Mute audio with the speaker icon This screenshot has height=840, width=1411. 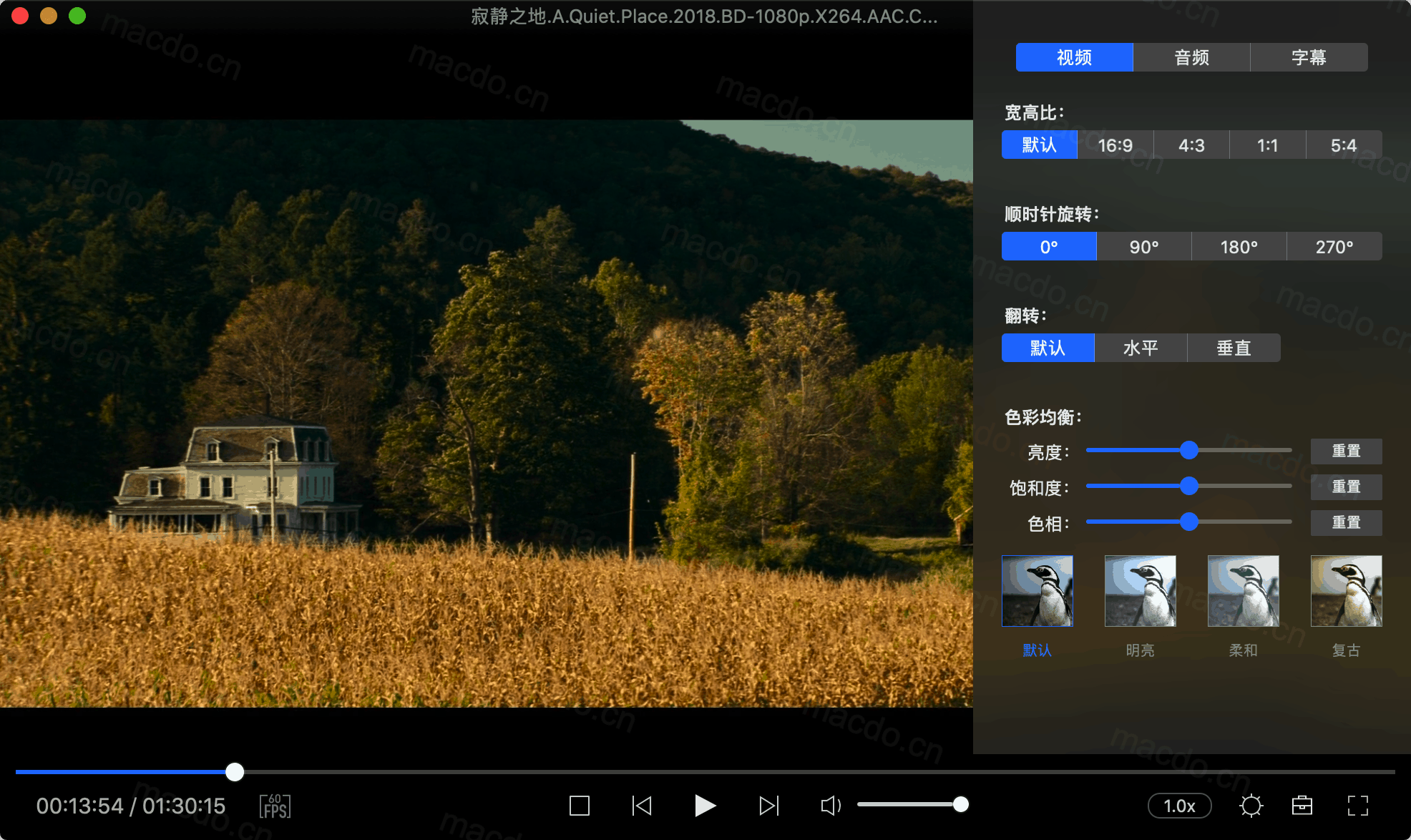[831, 806]
